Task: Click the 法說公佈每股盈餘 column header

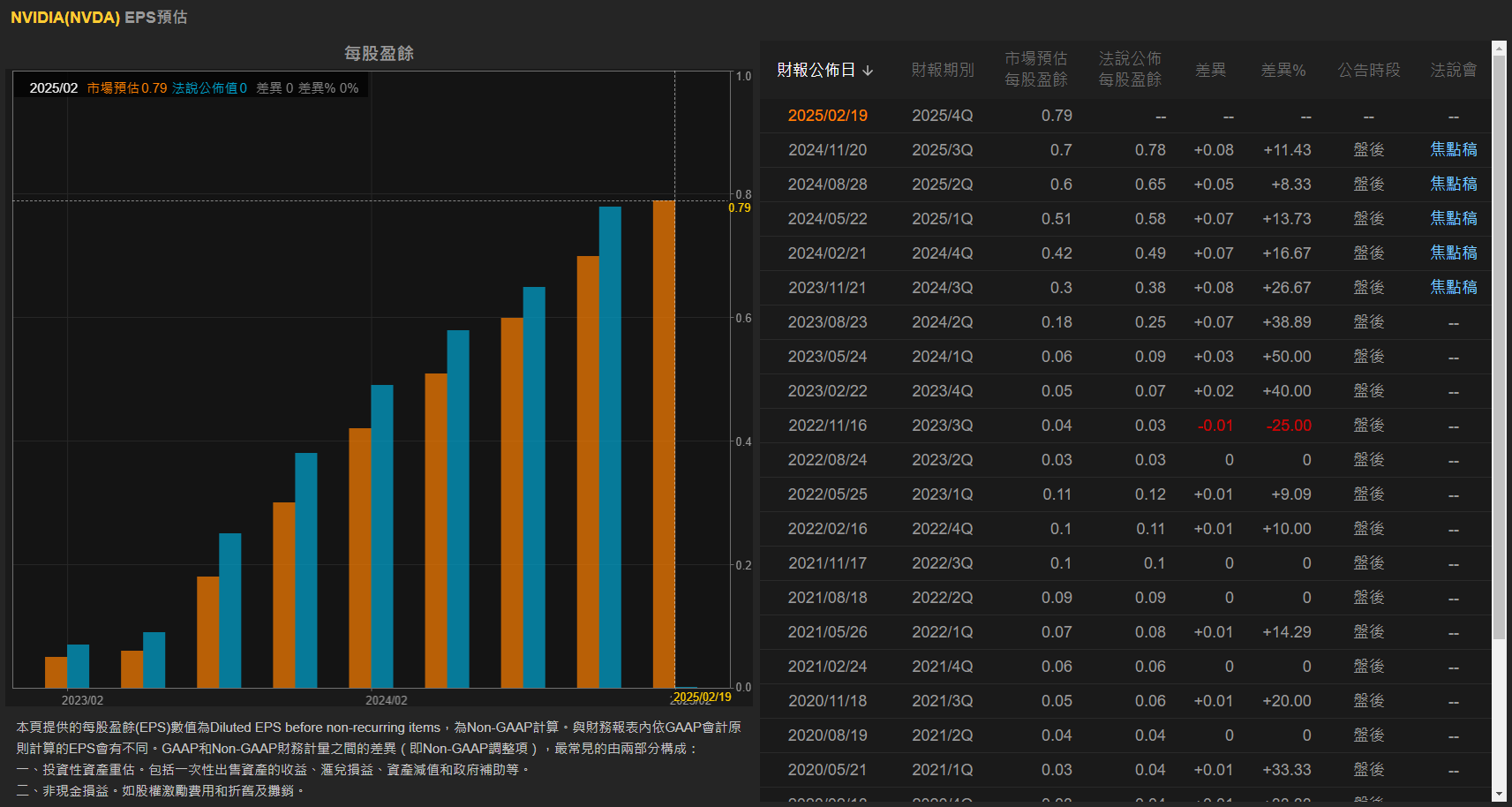Action: [x=1130, y=69]
